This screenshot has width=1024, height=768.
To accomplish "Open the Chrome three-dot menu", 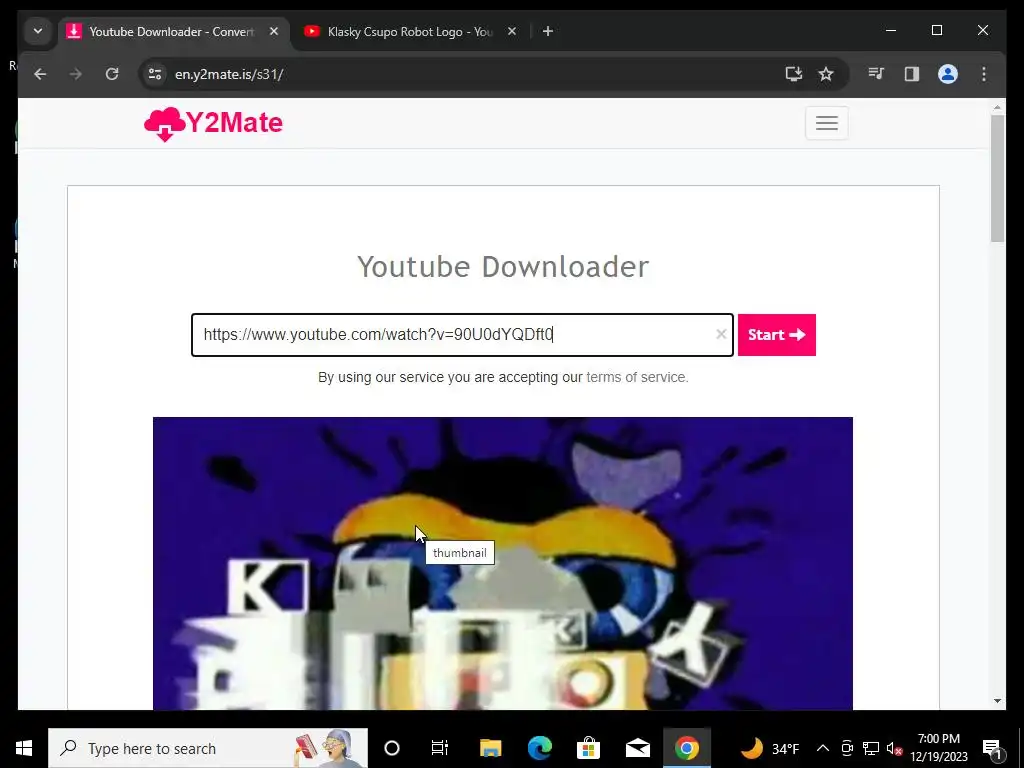I will point(984,74).
